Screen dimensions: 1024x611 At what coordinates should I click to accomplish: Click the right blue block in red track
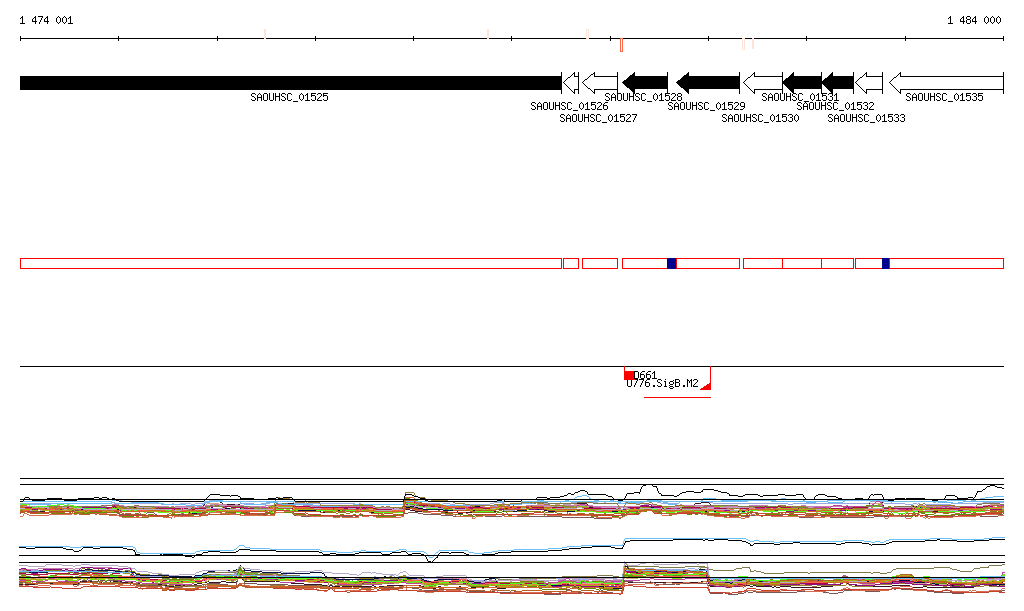click(886, 263)
